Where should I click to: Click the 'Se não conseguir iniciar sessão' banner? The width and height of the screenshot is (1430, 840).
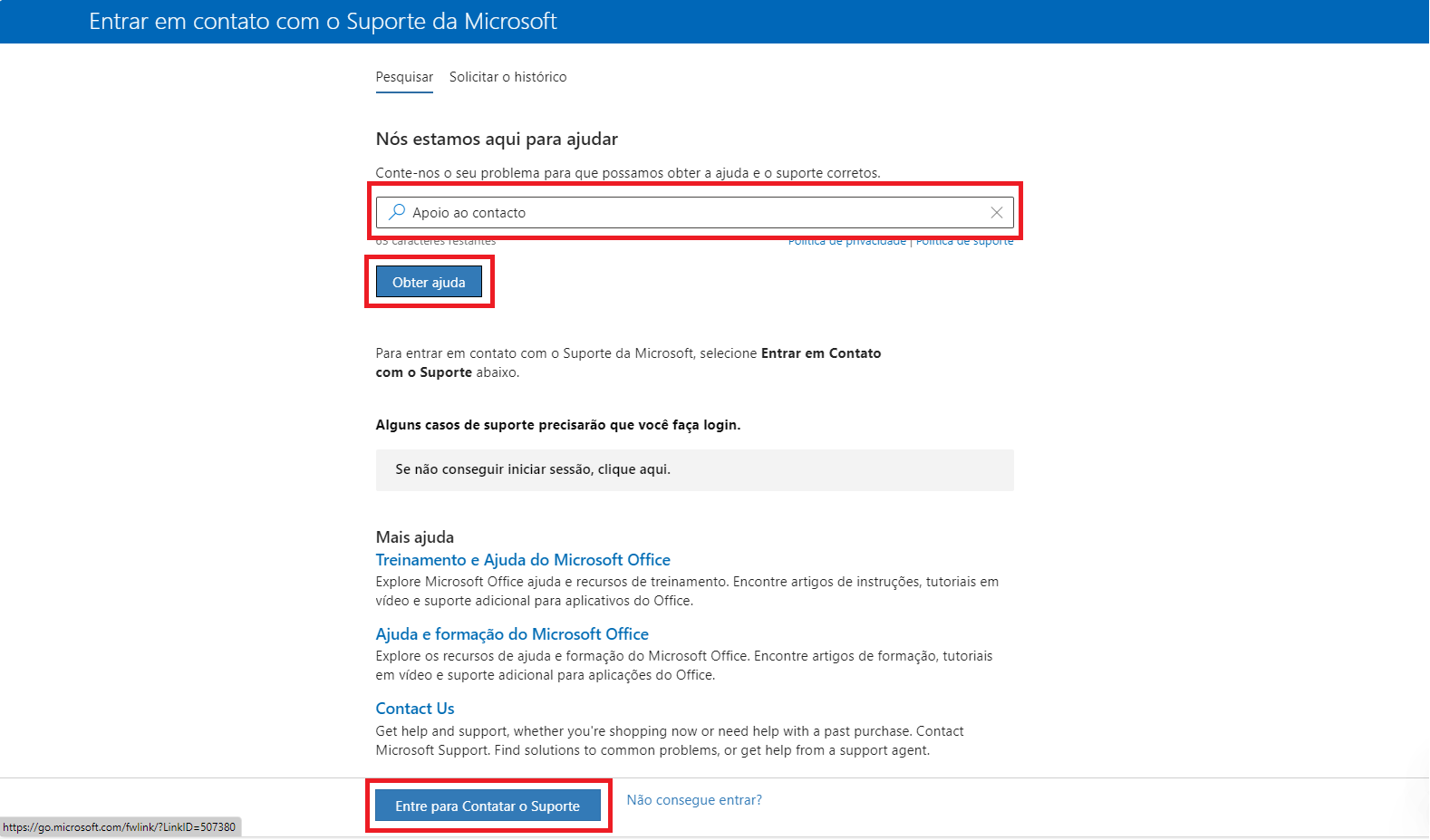point(695,470)
